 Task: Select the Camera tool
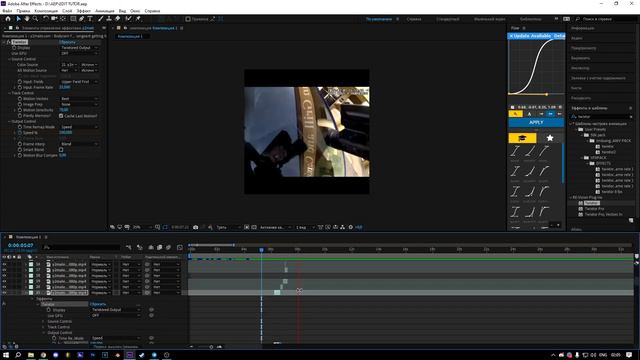(54, 19)
